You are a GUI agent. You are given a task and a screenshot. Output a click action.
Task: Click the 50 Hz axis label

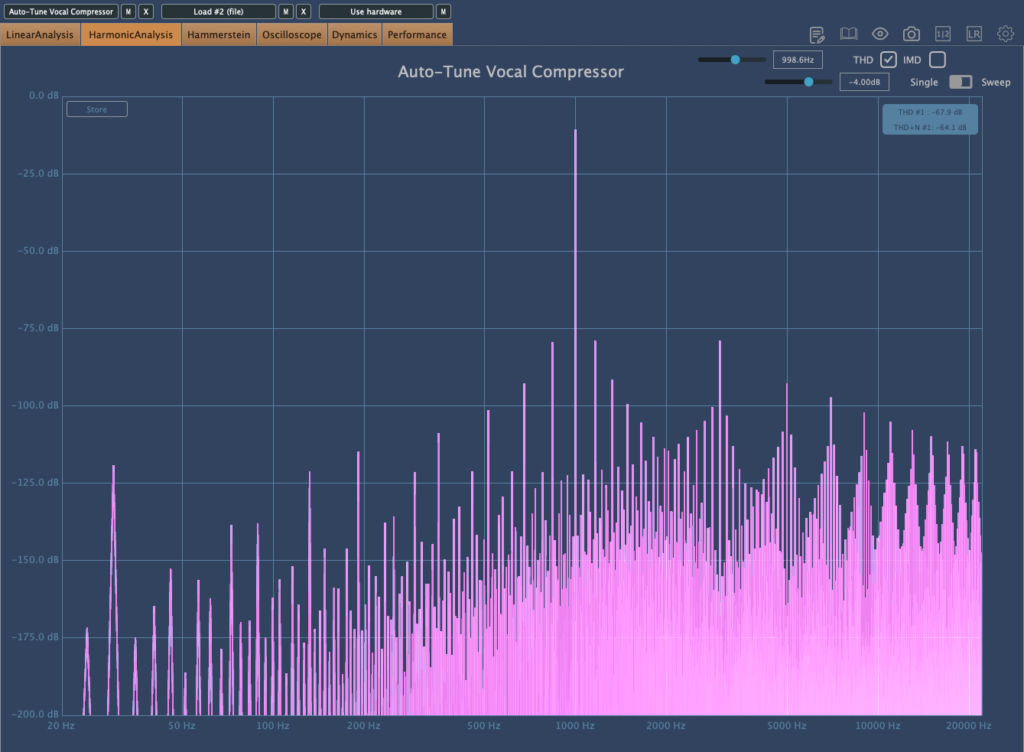[x=182, y=725]
